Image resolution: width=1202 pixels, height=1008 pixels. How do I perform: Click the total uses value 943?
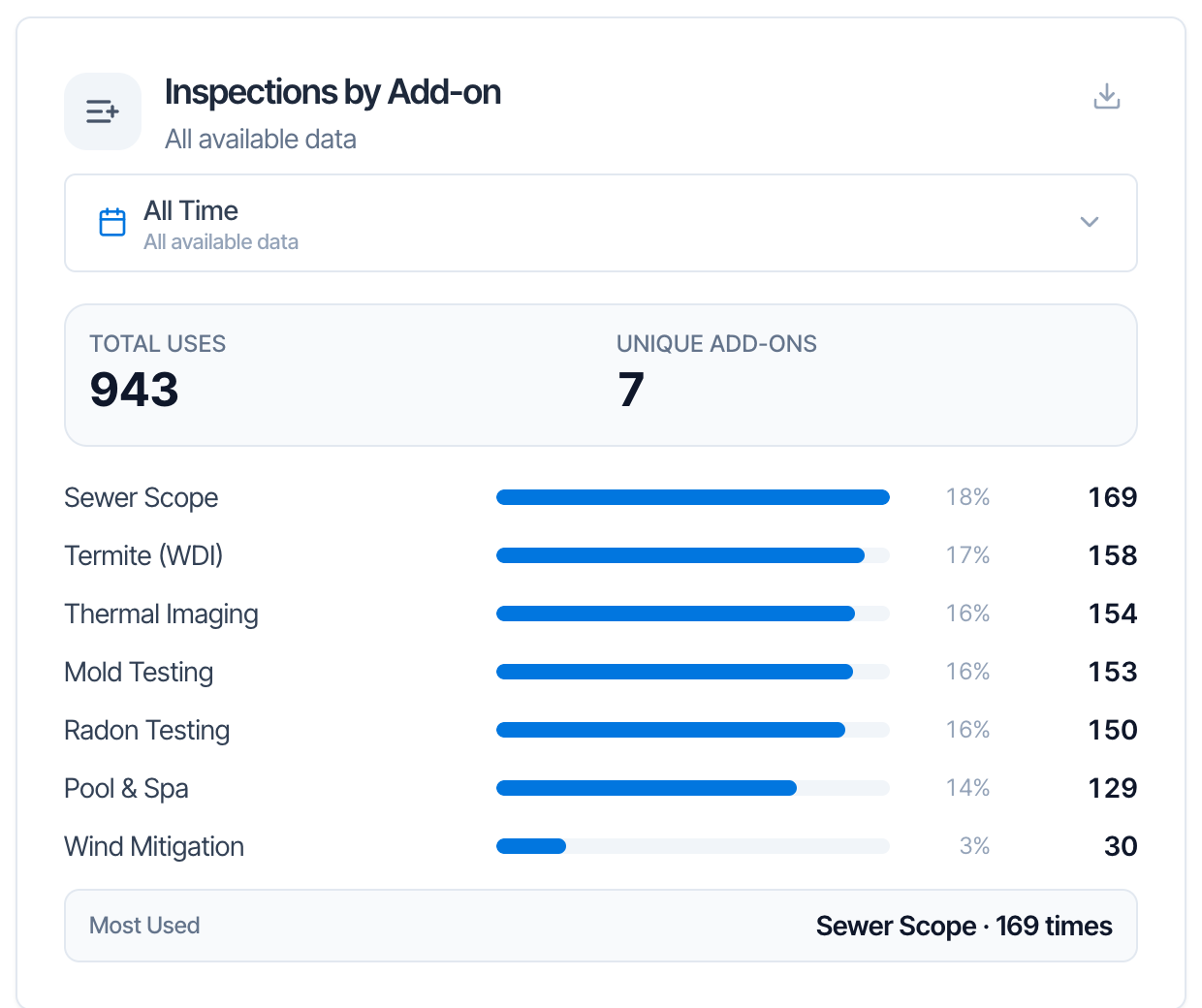tap(135, 390)
